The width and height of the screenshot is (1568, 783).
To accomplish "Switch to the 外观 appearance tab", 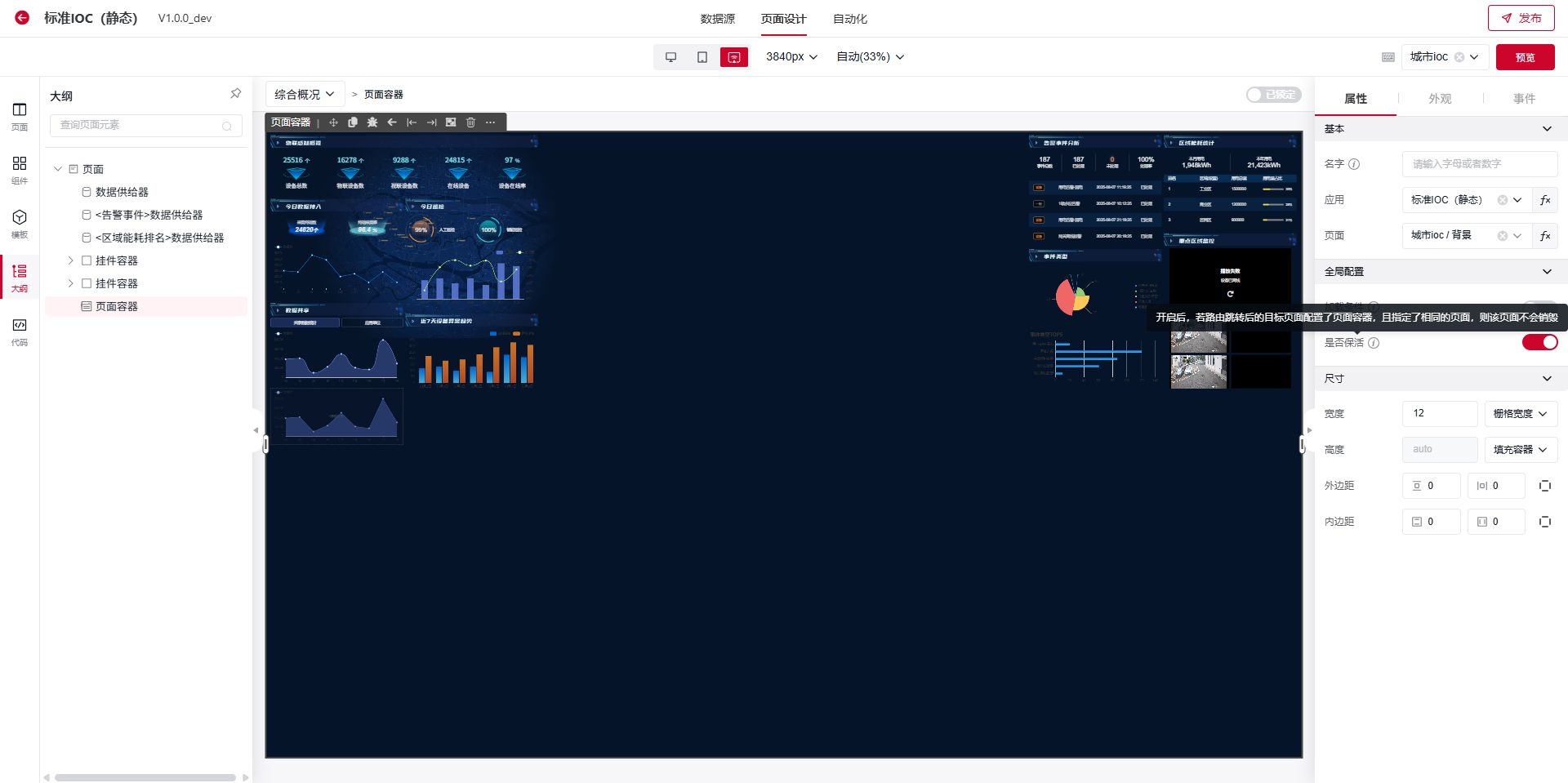I will (x=1439, y=99).
